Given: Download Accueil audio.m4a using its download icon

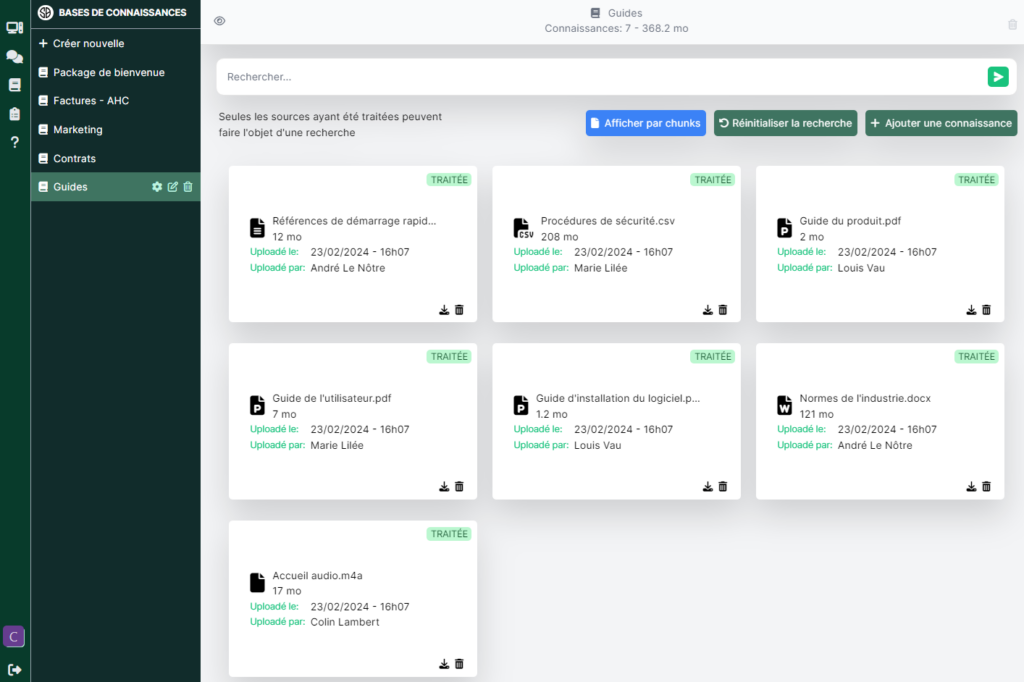Looking at the screenshot, I should (444, 663).
